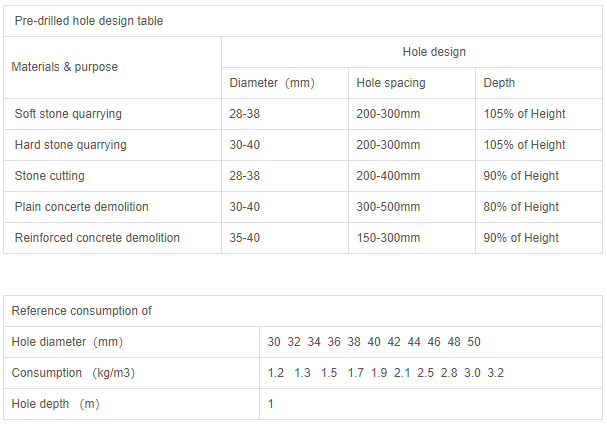This screenshot has height=434, width=607.
Task: Click the 150-300mm hole spacing value
Action: [x=388, y=238]
